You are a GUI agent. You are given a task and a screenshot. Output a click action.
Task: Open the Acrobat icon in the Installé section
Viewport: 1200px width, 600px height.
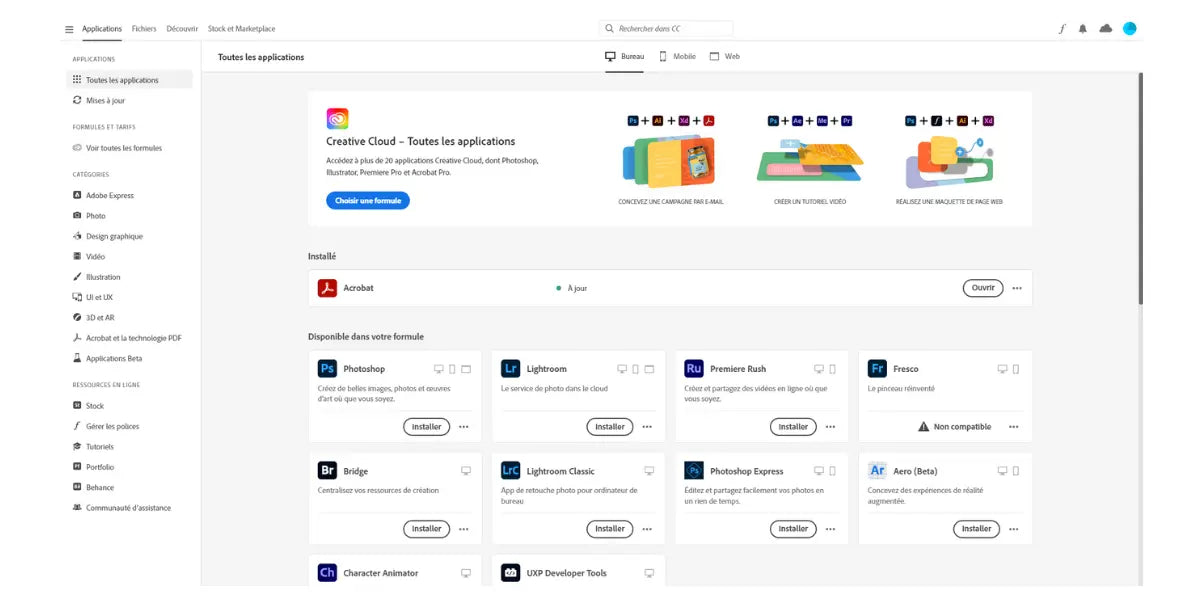327,288
